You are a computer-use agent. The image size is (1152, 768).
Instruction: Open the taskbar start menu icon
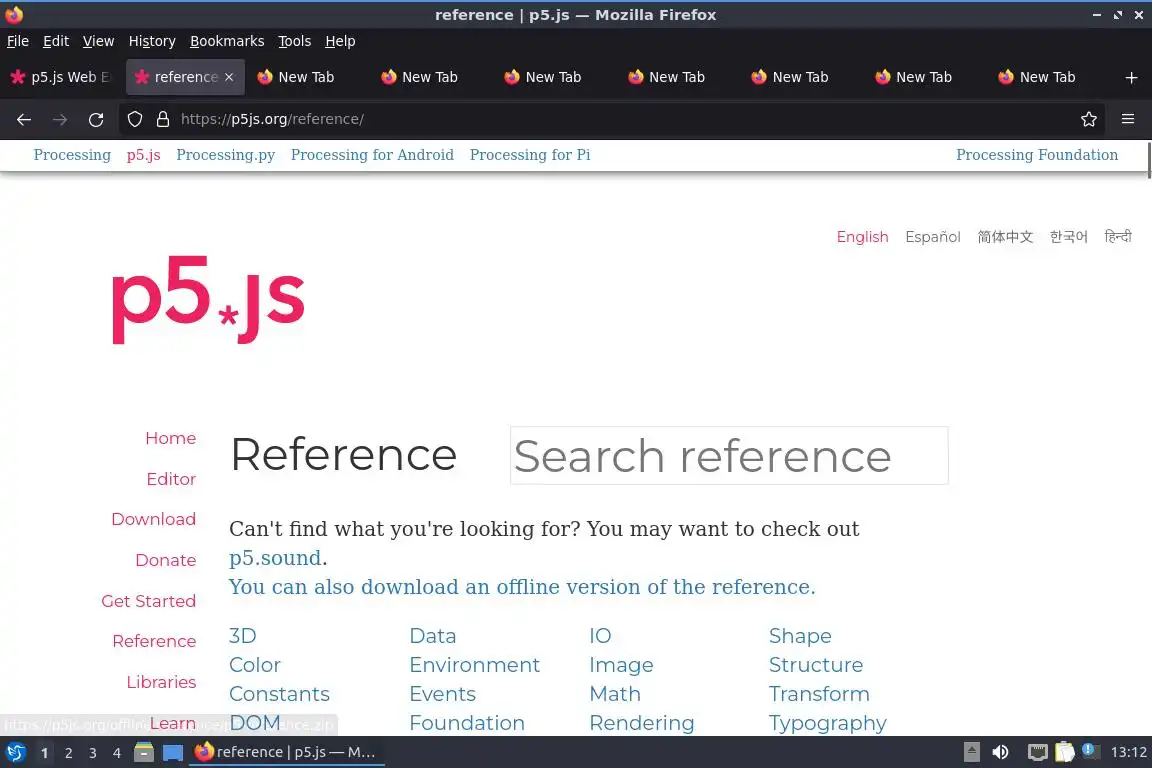(x=15, y=752)
